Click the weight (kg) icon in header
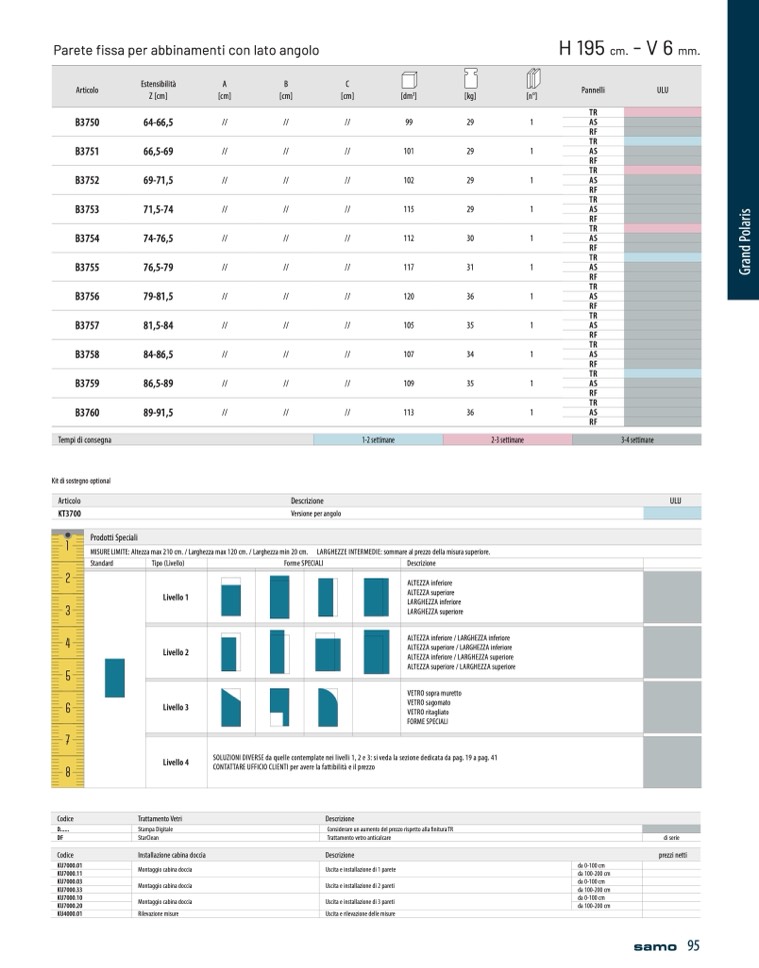 click(x=470, y=79)
